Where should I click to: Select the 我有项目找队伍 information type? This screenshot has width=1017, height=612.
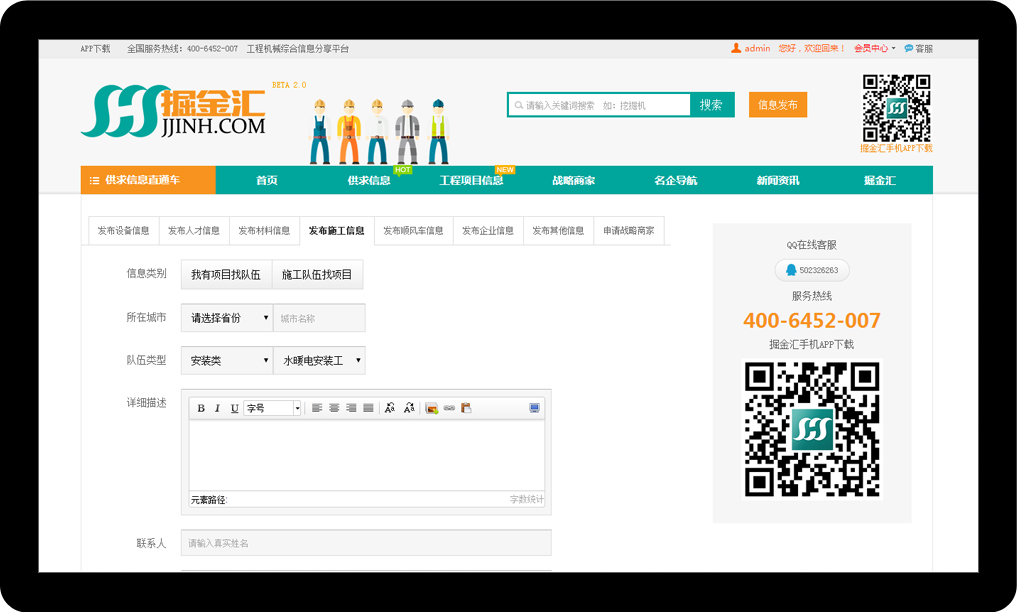click(x=226, y=274)
